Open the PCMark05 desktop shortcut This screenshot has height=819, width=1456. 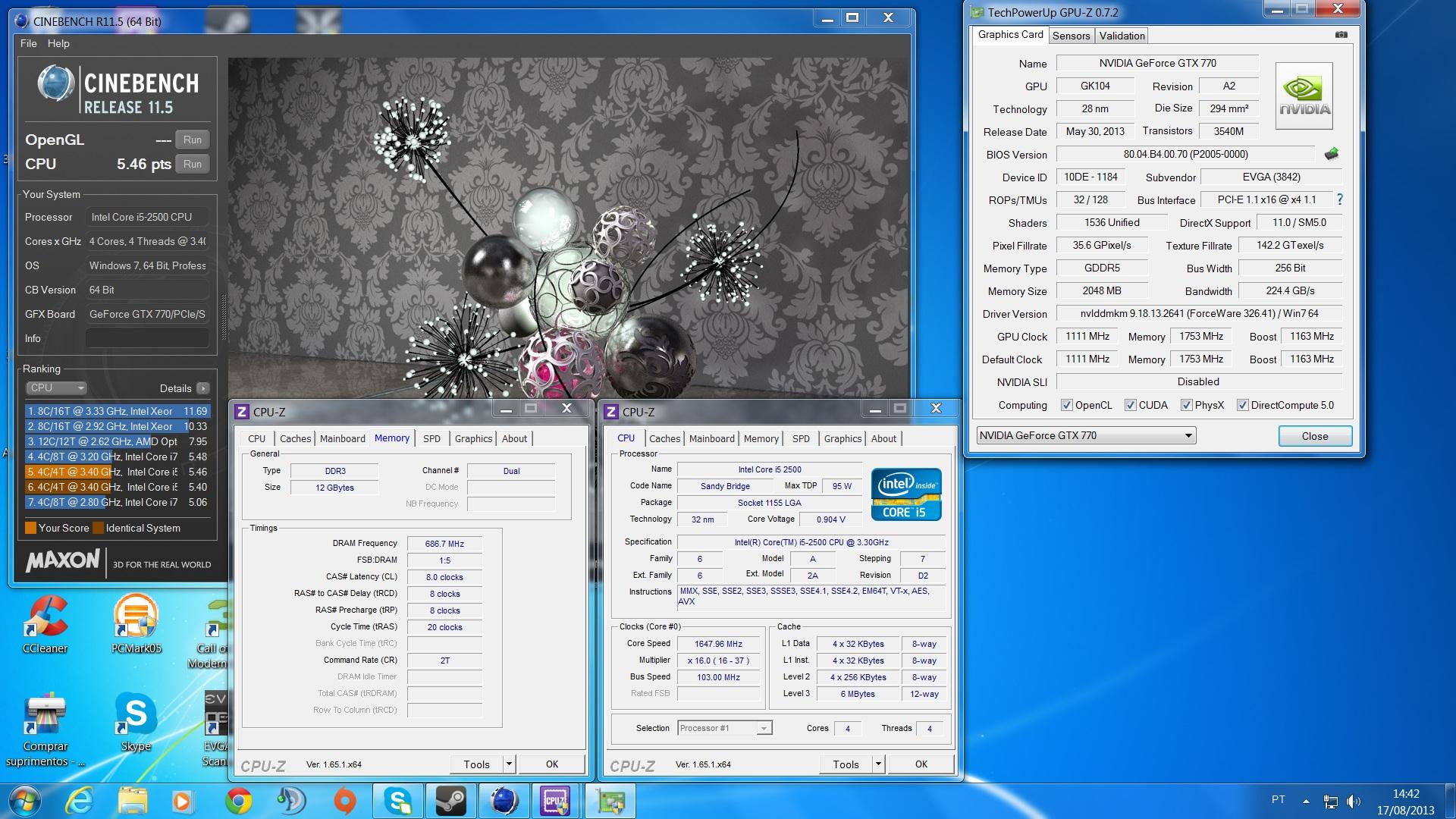[x=136, y=624]
